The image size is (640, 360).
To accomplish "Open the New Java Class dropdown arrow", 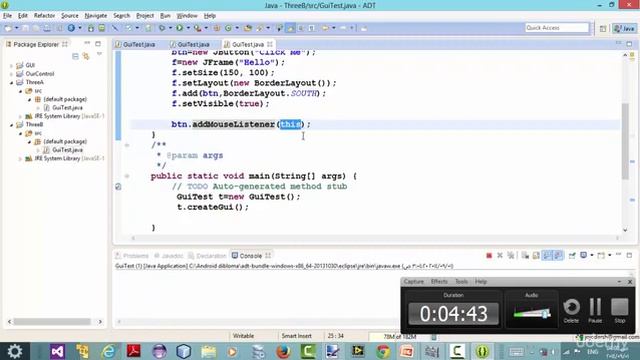I will [x=237, y=28].
